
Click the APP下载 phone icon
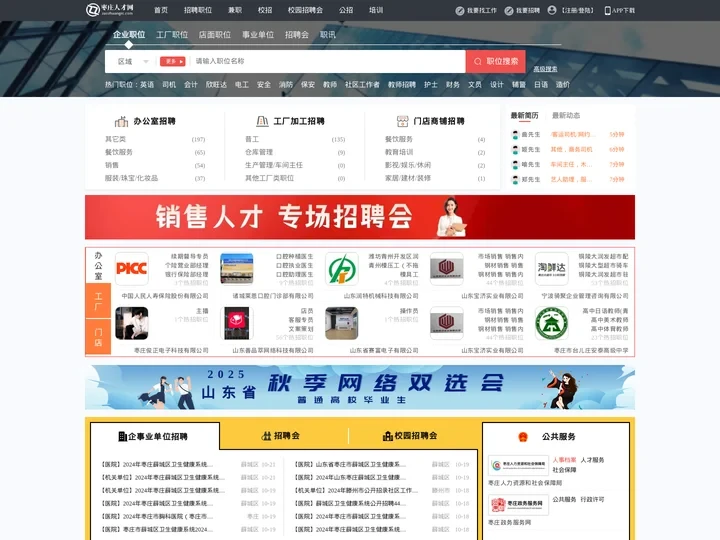[608, 11]
